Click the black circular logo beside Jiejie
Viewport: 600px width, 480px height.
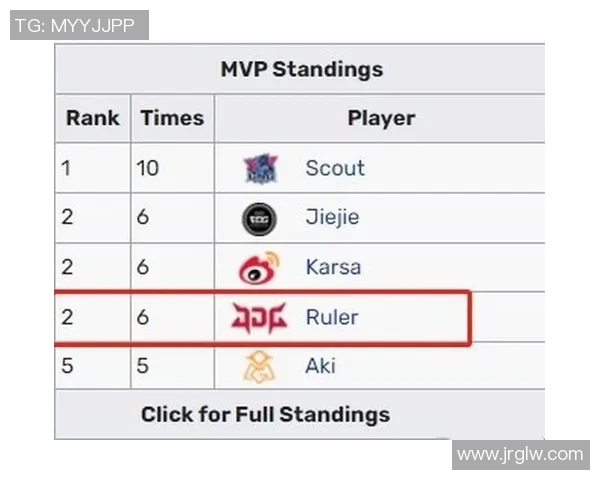pos(260,218)
